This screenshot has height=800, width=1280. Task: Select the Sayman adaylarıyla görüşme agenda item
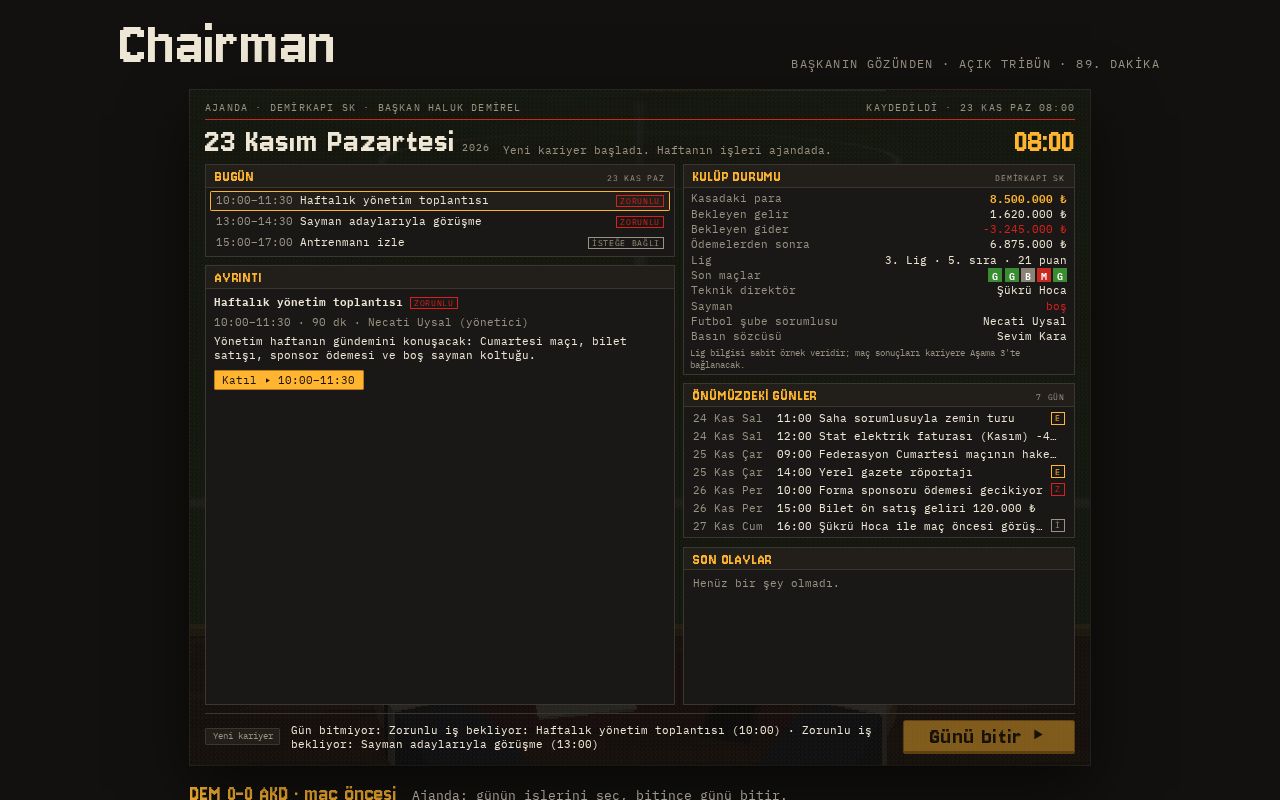[x=440, y=222]
